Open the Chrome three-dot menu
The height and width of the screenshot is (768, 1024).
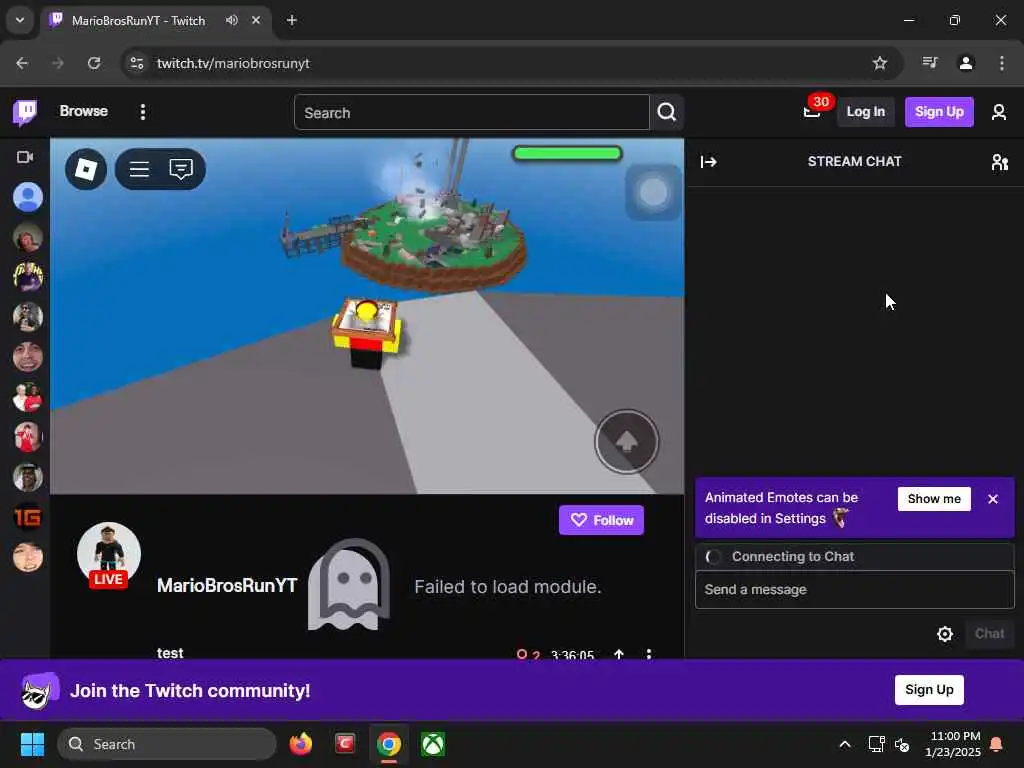pos(1002,63)
